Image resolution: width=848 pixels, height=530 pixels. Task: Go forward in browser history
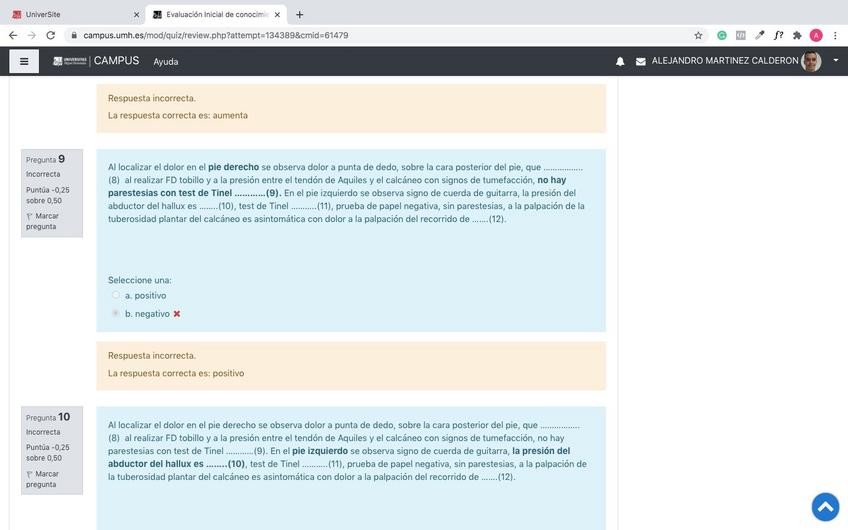(x=31, y=35)
